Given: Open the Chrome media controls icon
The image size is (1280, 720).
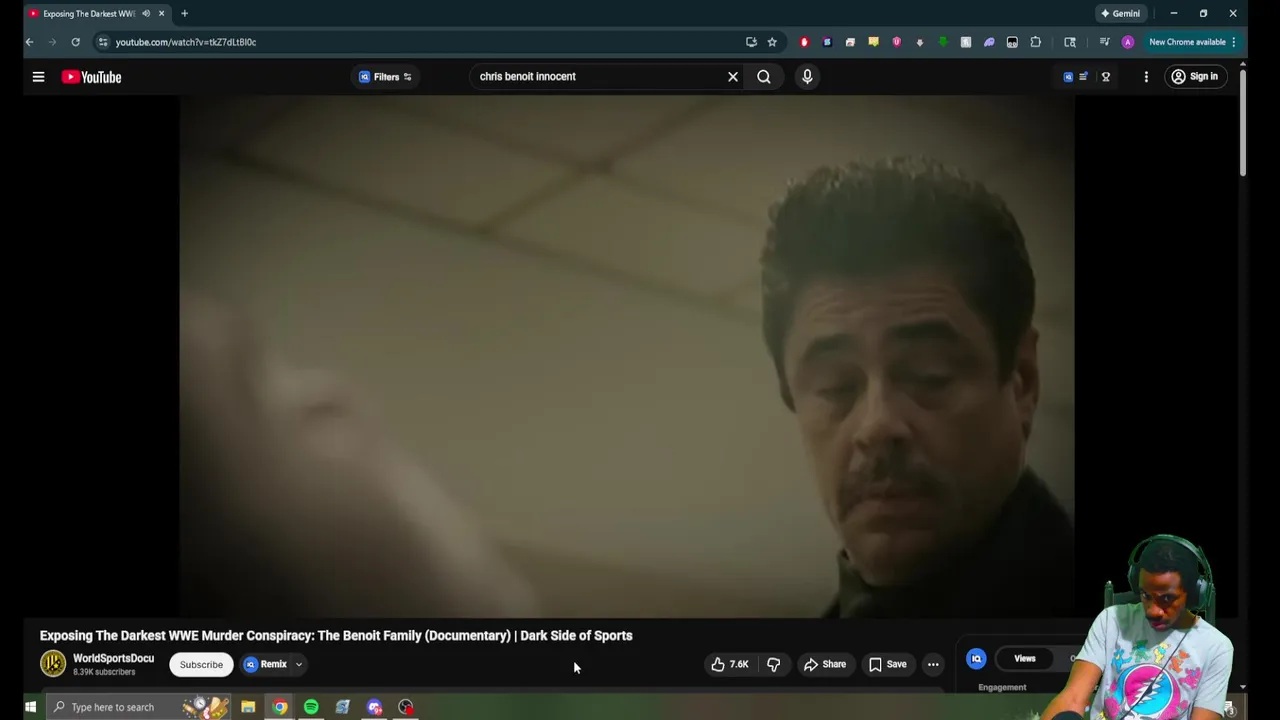Looking at the screenshot, I should 1104,42.
